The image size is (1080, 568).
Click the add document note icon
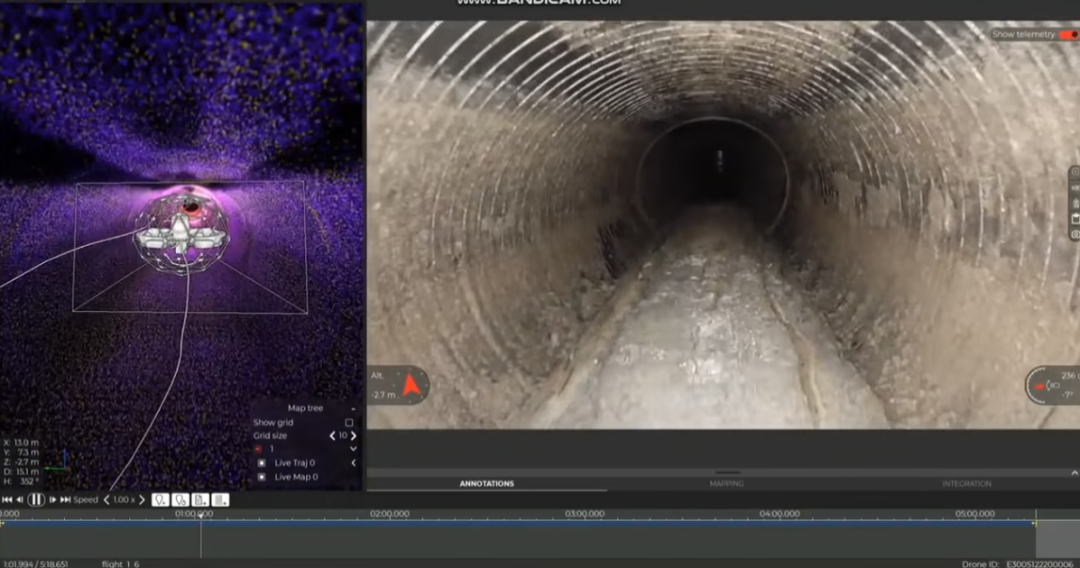click(201, 499)
